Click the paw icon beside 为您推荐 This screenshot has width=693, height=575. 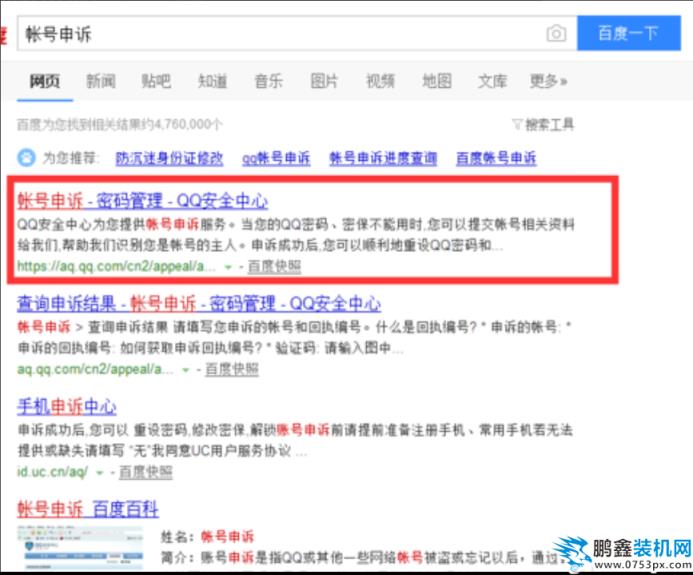click(26, 158)
